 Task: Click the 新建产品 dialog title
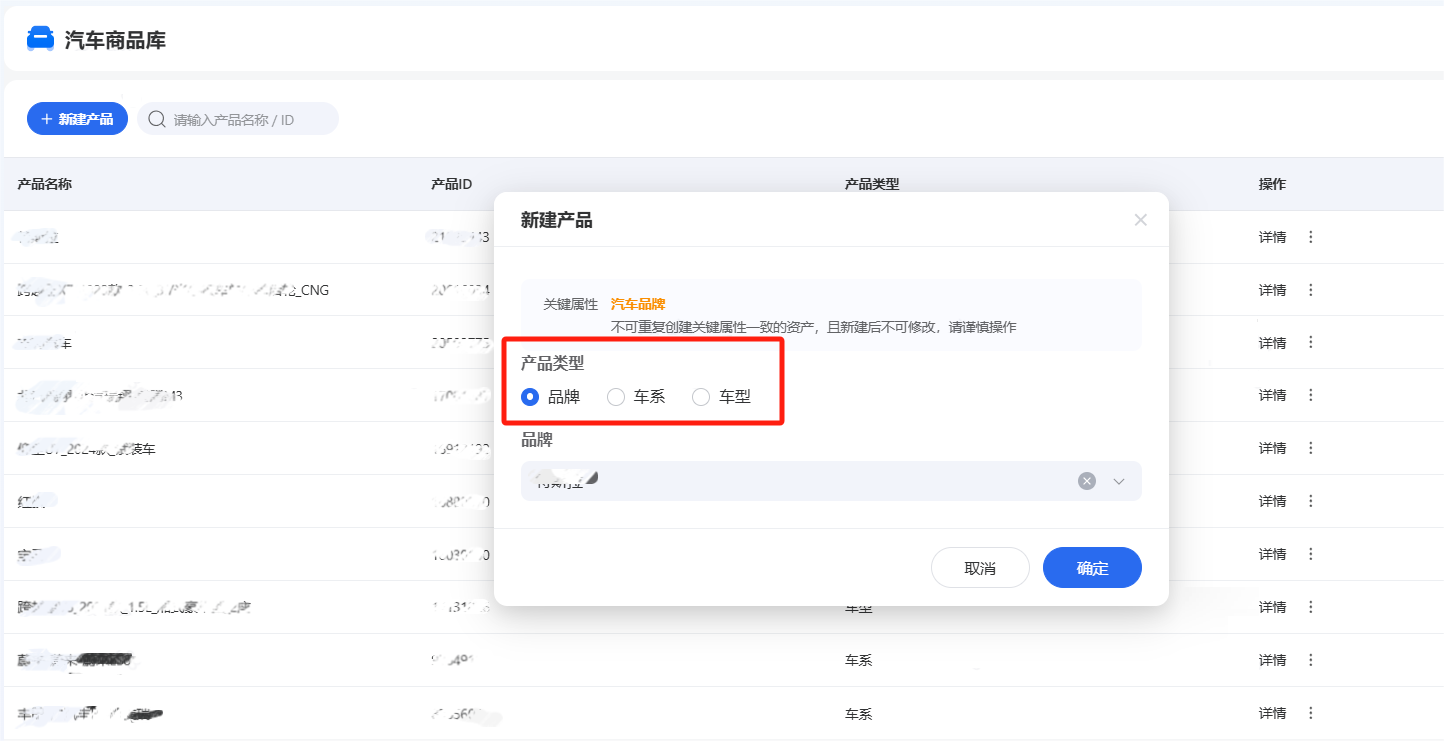pyautogui.click(x=557, y=220)
